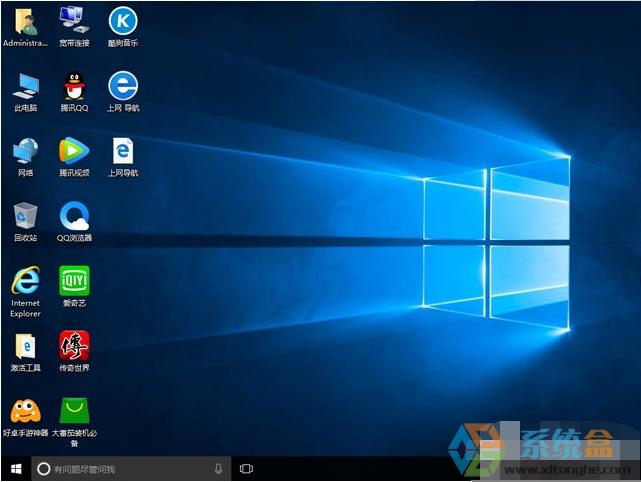The image size is (641, 482).
Task: Open the 上网导航 shortcut beside 腾讯QQ
Action: [122, 86]
